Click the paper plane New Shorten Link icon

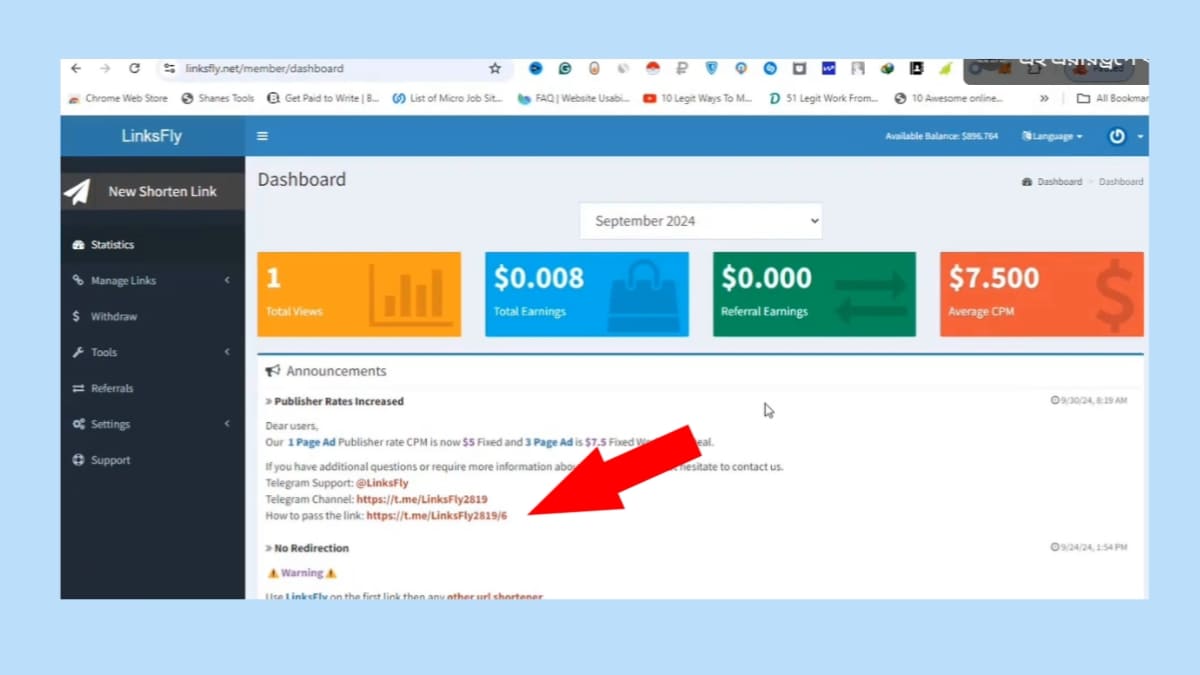[78, 191]
